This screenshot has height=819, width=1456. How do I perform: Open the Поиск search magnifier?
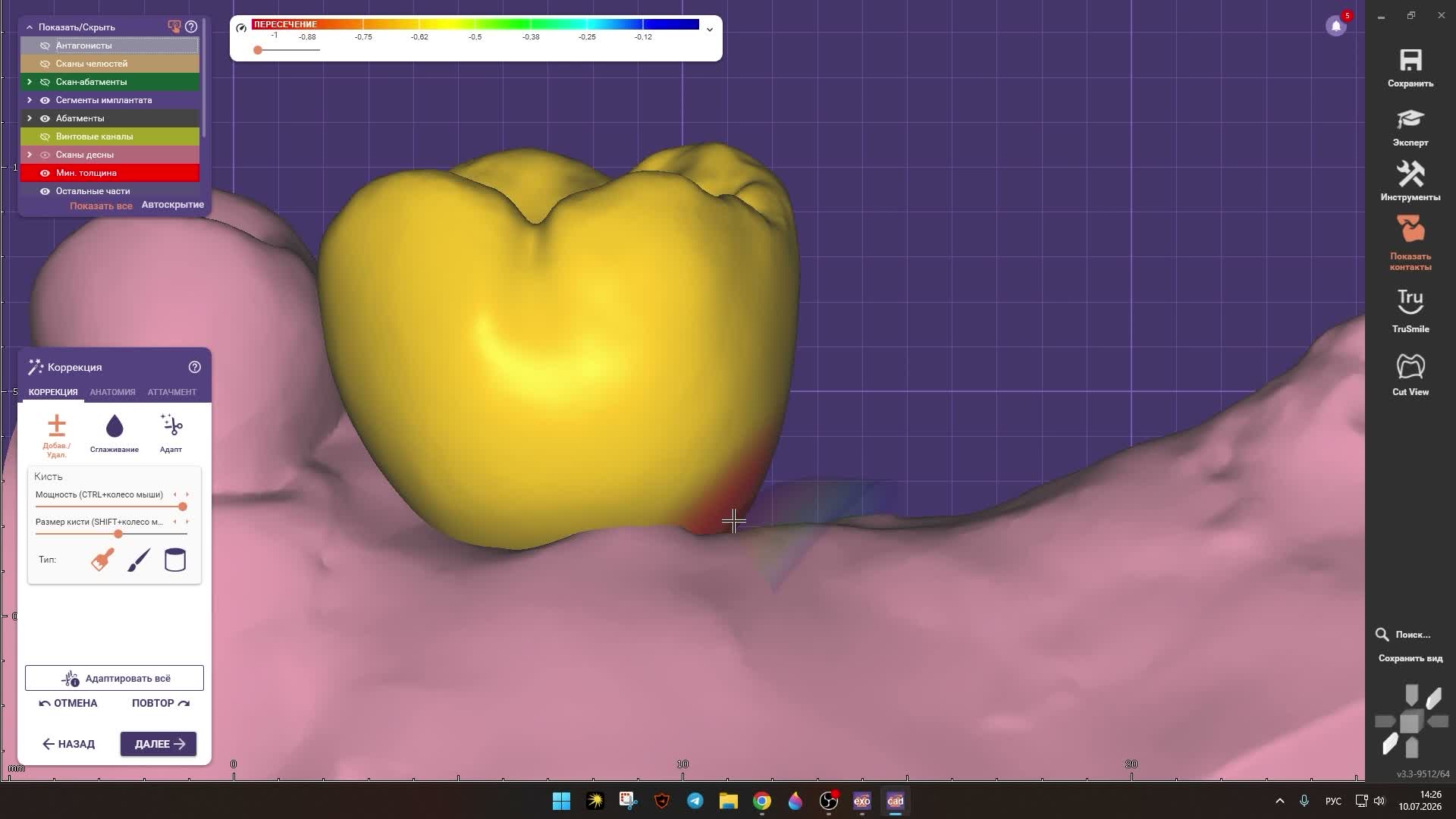click(x=1382, y=635)
